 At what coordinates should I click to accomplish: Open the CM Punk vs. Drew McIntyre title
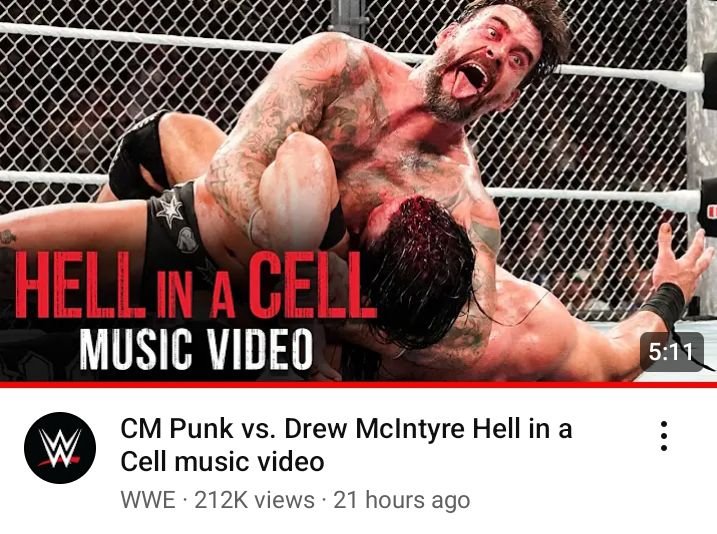click(x=346, y=445)
